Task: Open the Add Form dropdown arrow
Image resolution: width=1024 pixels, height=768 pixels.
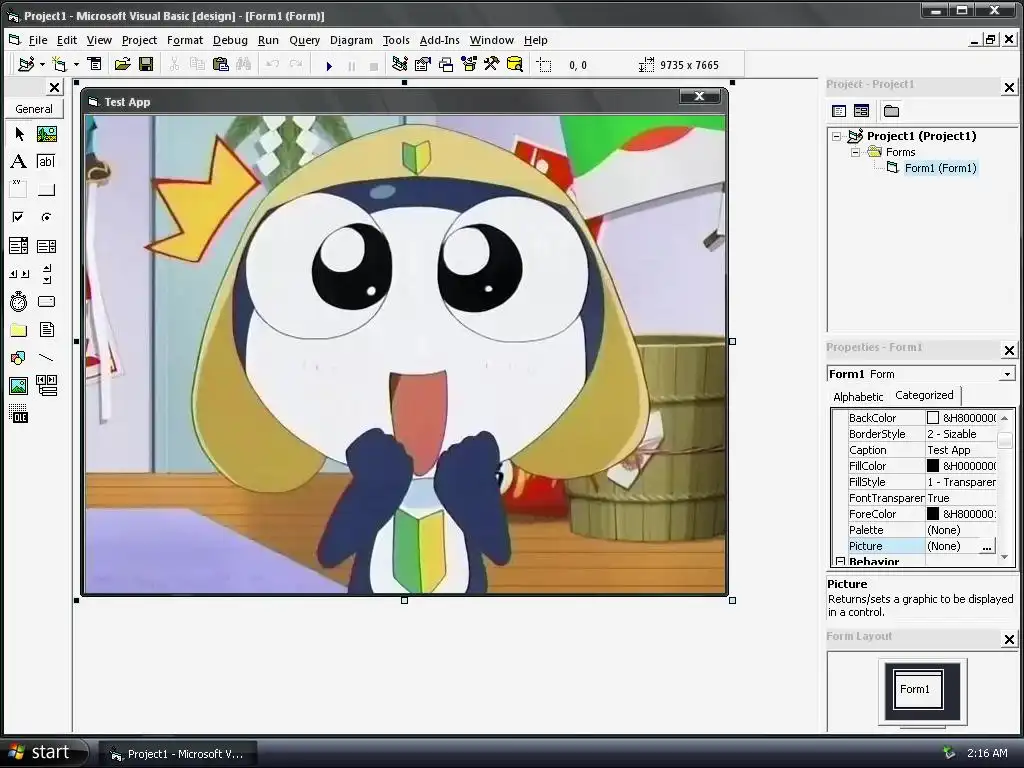Action: pyautogui.click(x=76, y=65)
